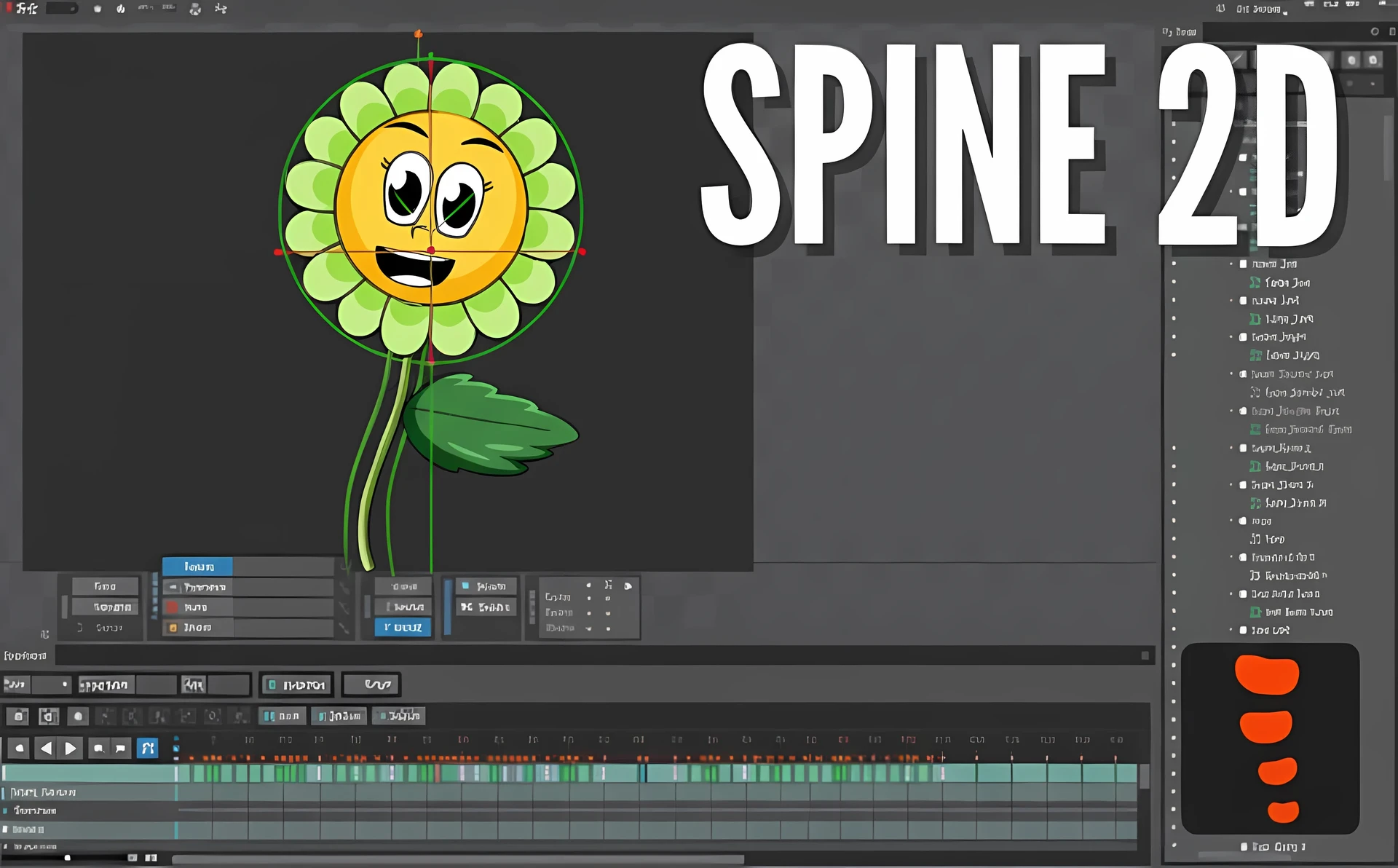
Task: Activate the highlighted curve editor icon
Action: coord(148,748)
